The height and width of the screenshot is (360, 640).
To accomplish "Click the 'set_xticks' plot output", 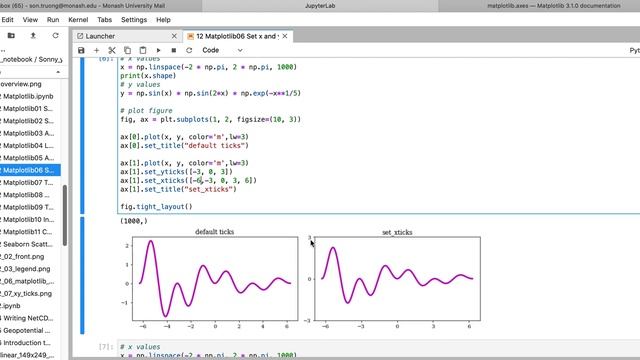I will (x=393, y=278).
